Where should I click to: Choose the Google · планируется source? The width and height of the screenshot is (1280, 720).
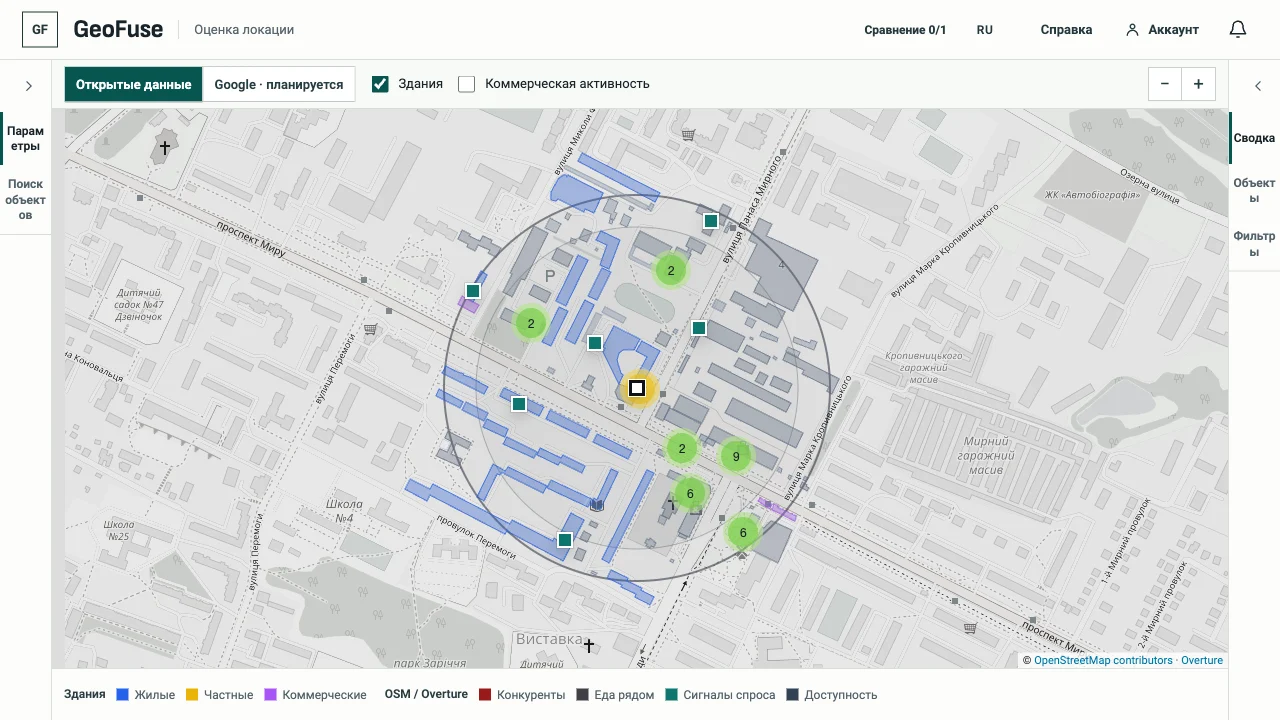pyautogui.click(x=279, y=85)
